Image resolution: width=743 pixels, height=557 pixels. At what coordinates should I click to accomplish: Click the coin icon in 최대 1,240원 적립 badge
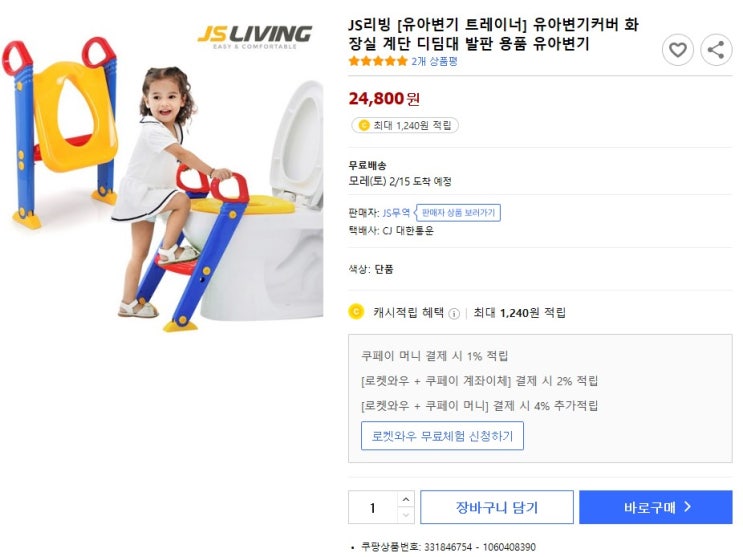(x=363, y=125)
